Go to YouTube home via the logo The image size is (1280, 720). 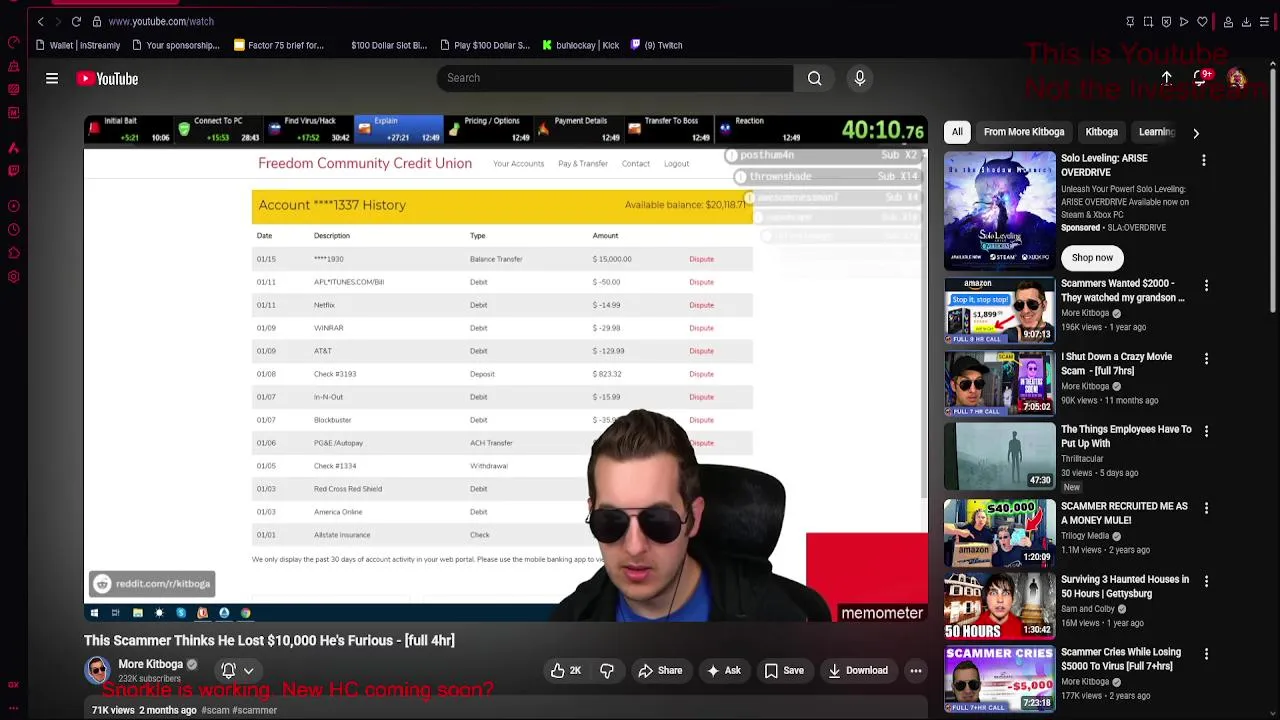tap(107, 78)
